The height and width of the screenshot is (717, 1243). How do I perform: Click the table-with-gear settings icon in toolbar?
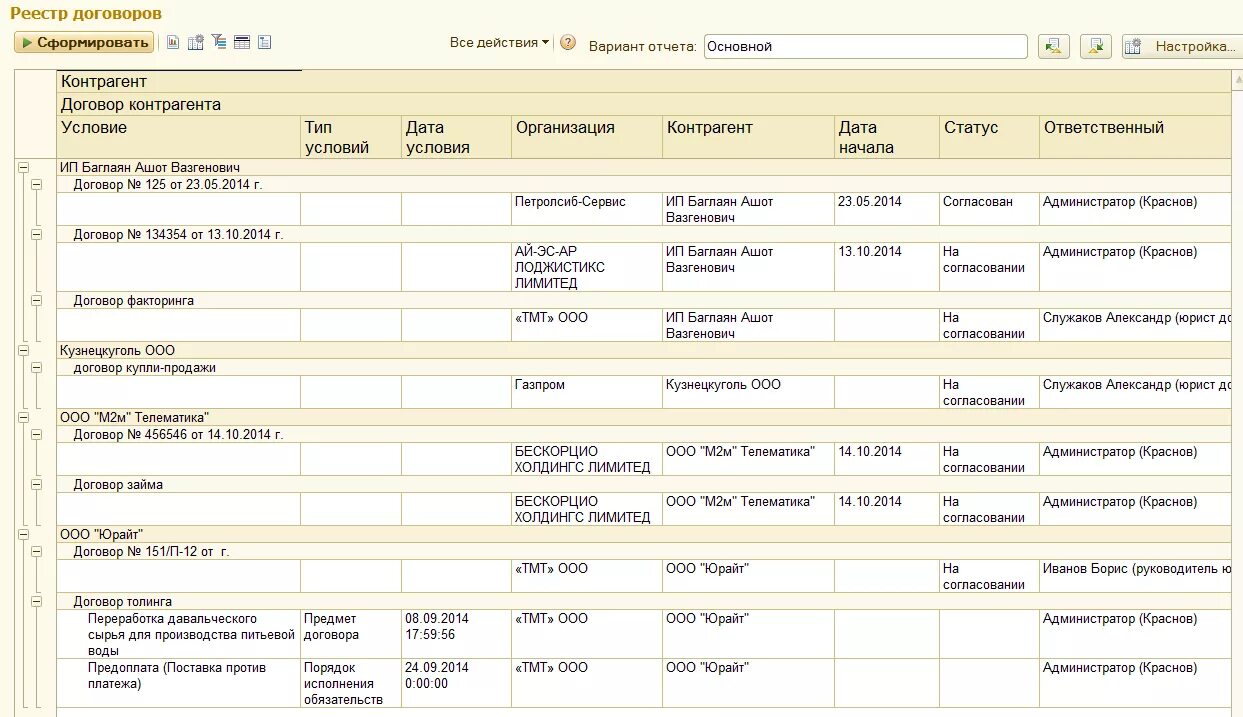[x=196, y=42]
